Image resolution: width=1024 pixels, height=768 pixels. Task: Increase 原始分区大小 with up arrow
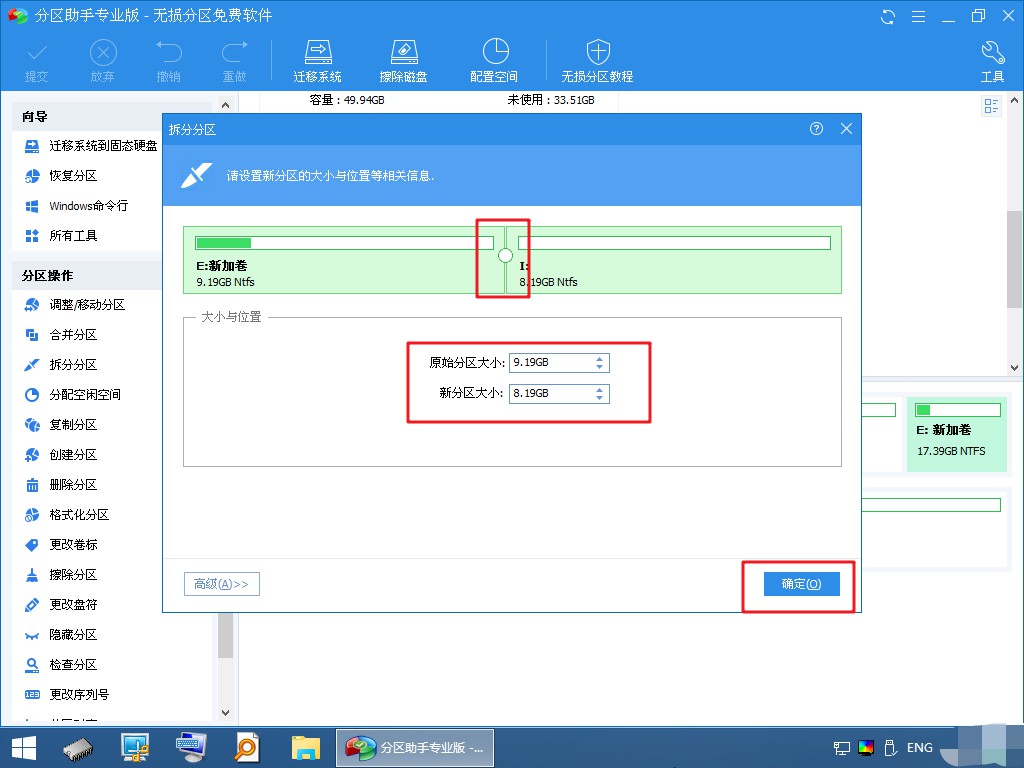pos(600,358)
